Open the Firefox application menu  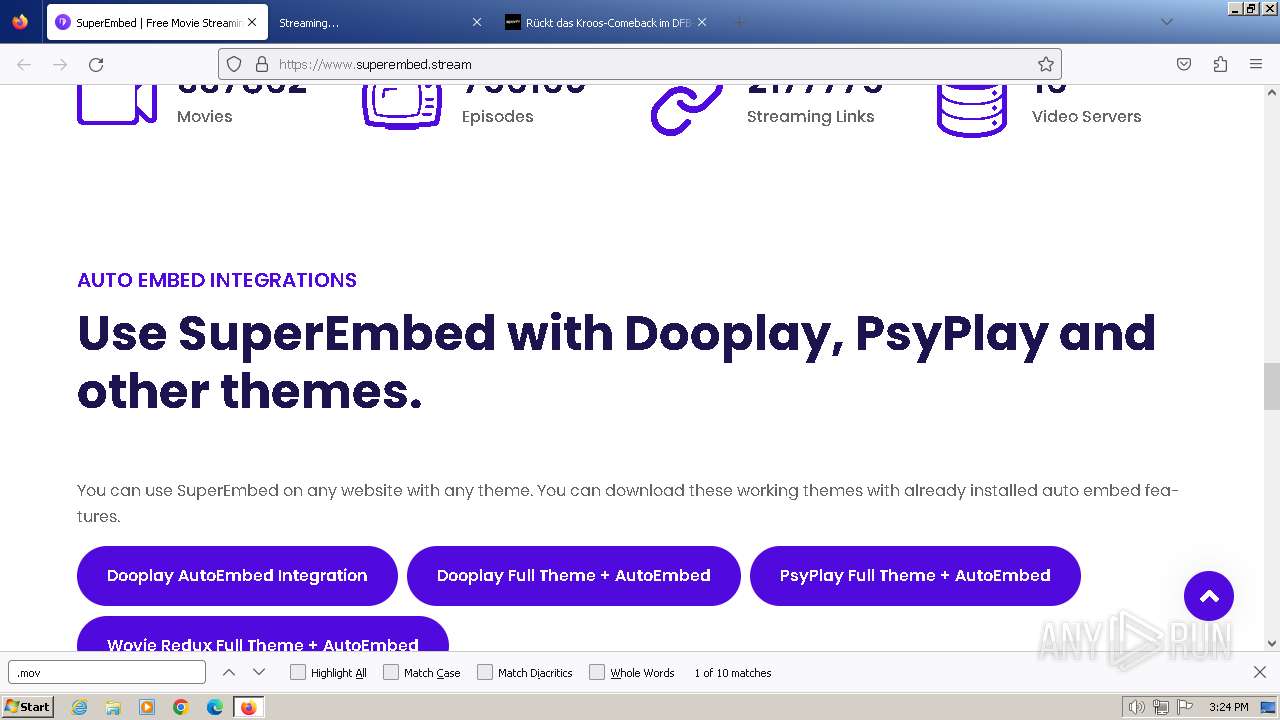1256,64
